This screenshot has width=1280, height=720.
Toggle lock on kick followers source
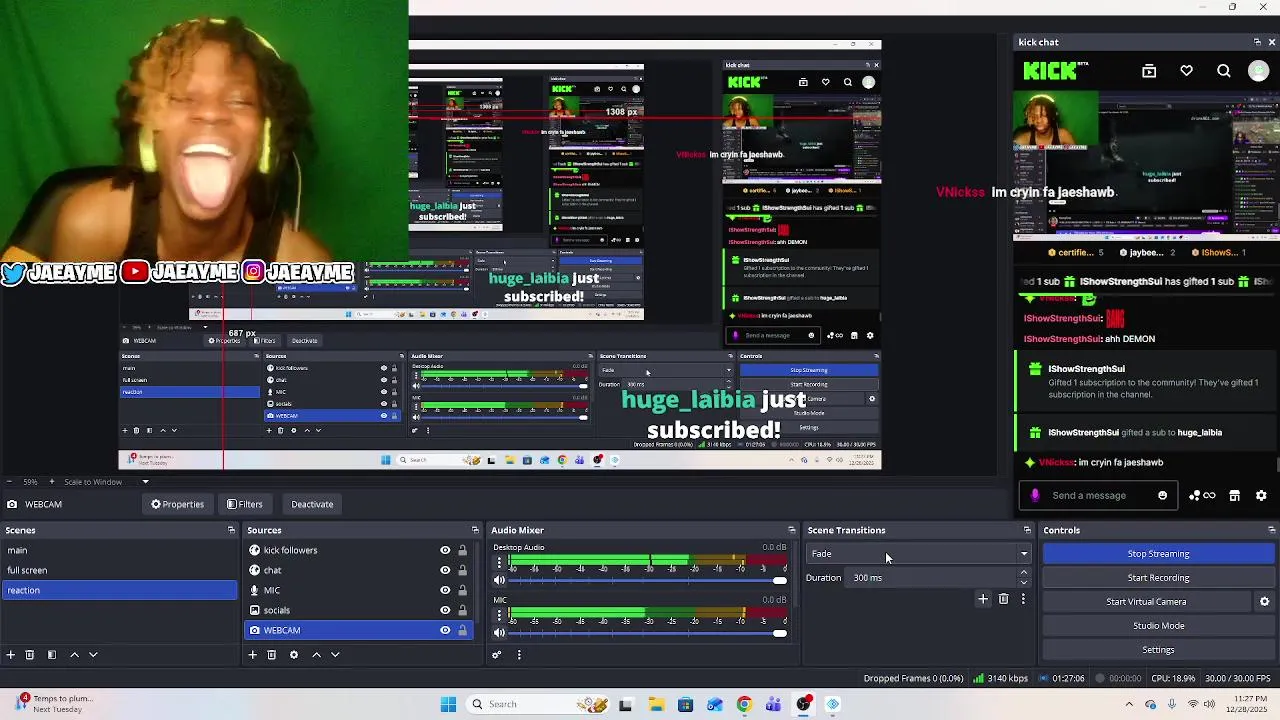[x=462, y=551]
